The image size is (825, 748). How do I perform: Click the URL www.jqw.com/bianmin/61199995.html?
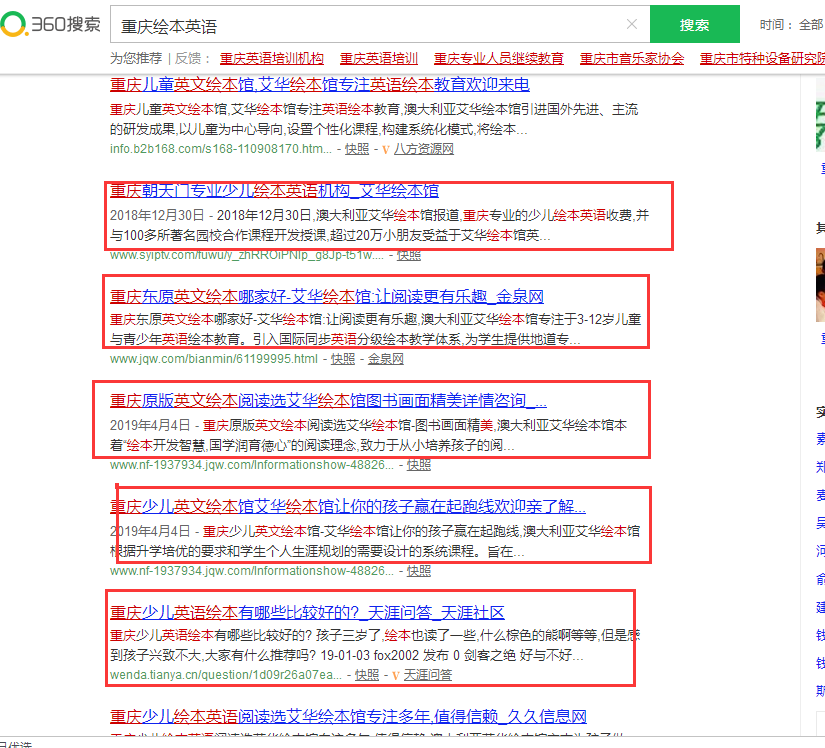tap(214, 359)
